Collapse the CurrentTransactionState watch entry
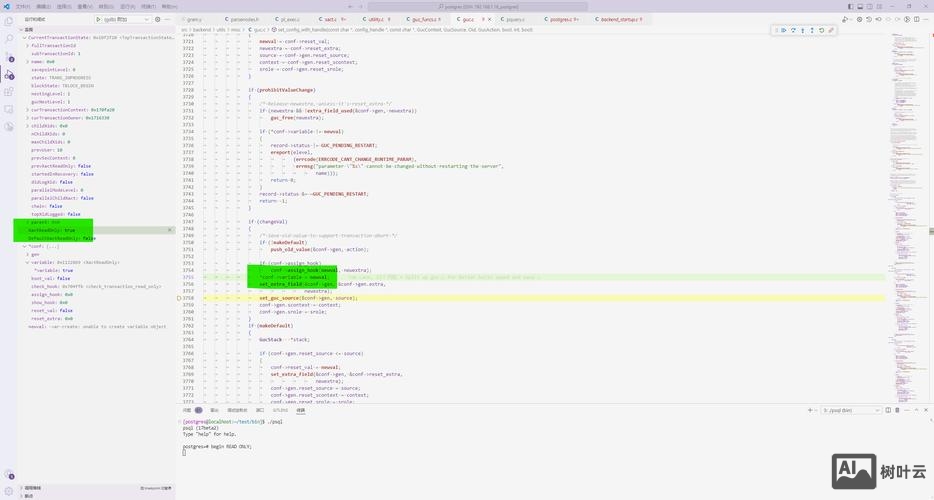The image size is (934, 500). point(23,37)
